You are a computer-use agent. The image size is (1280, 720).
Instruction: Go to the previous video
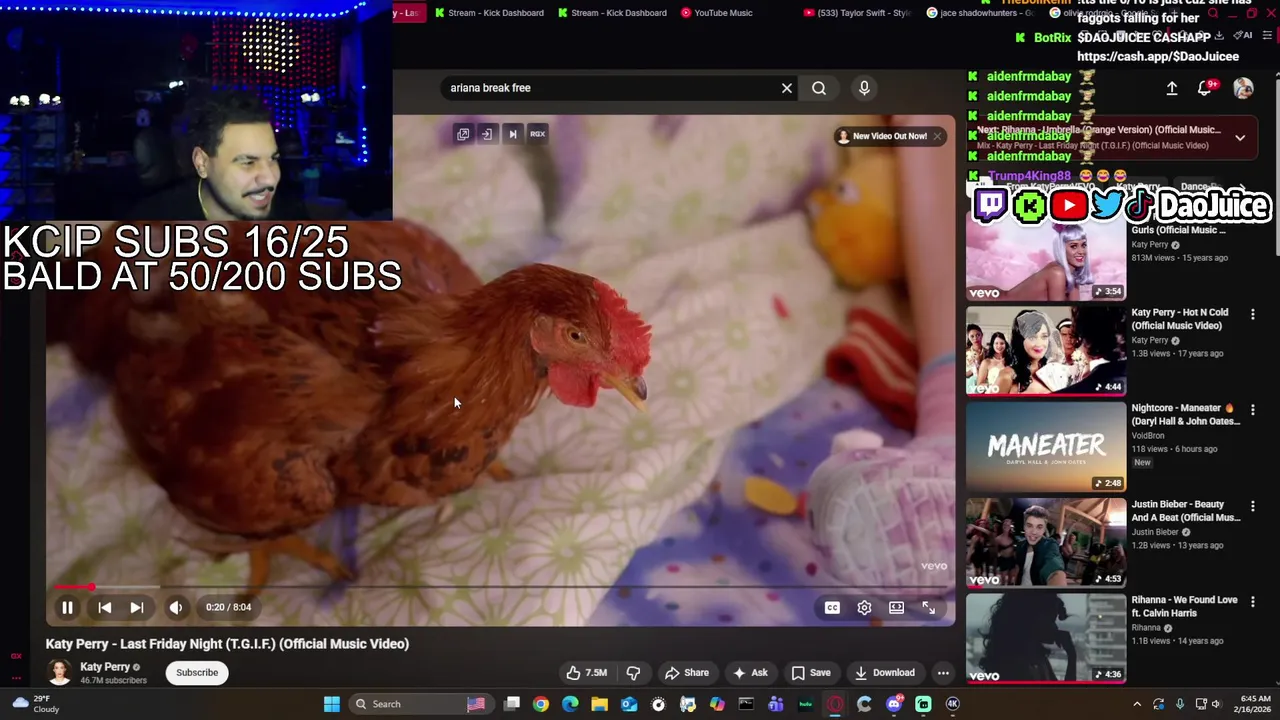coord(104,607)
